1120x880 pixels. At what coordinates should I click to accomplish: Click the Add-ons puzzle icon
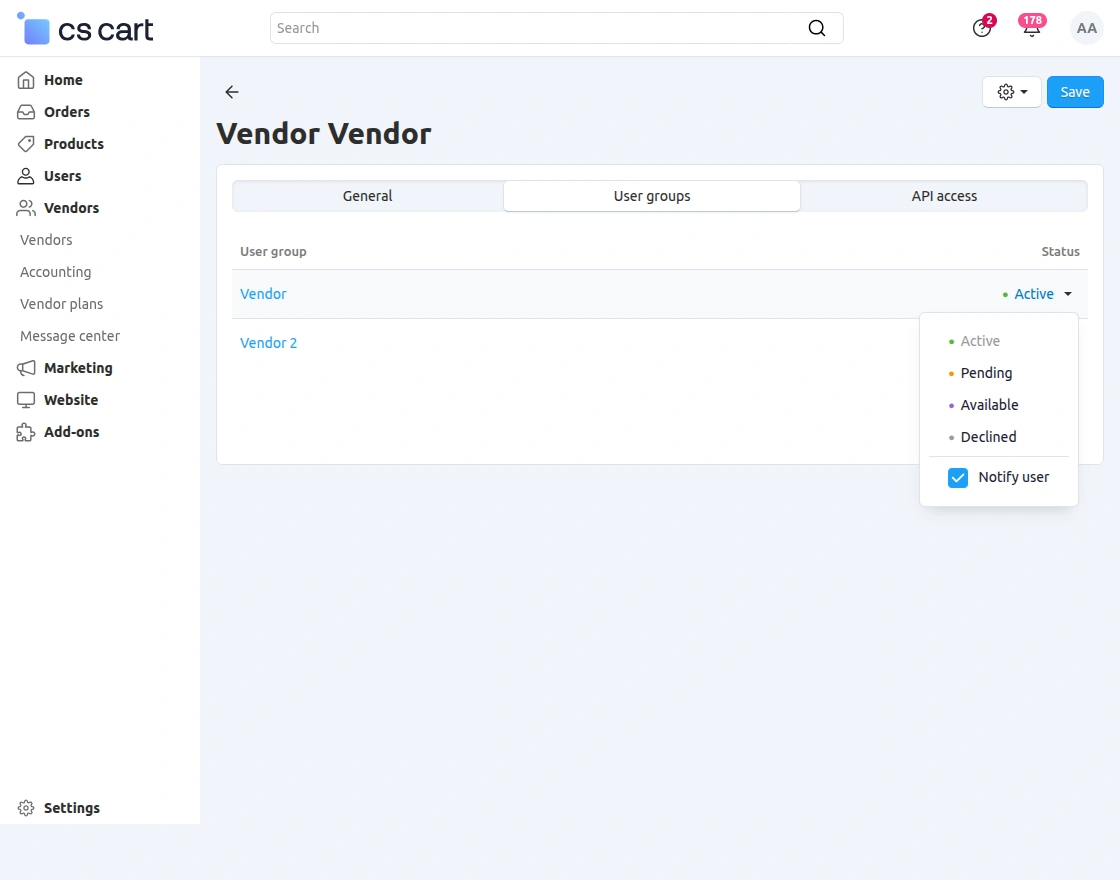click(26, 432)
